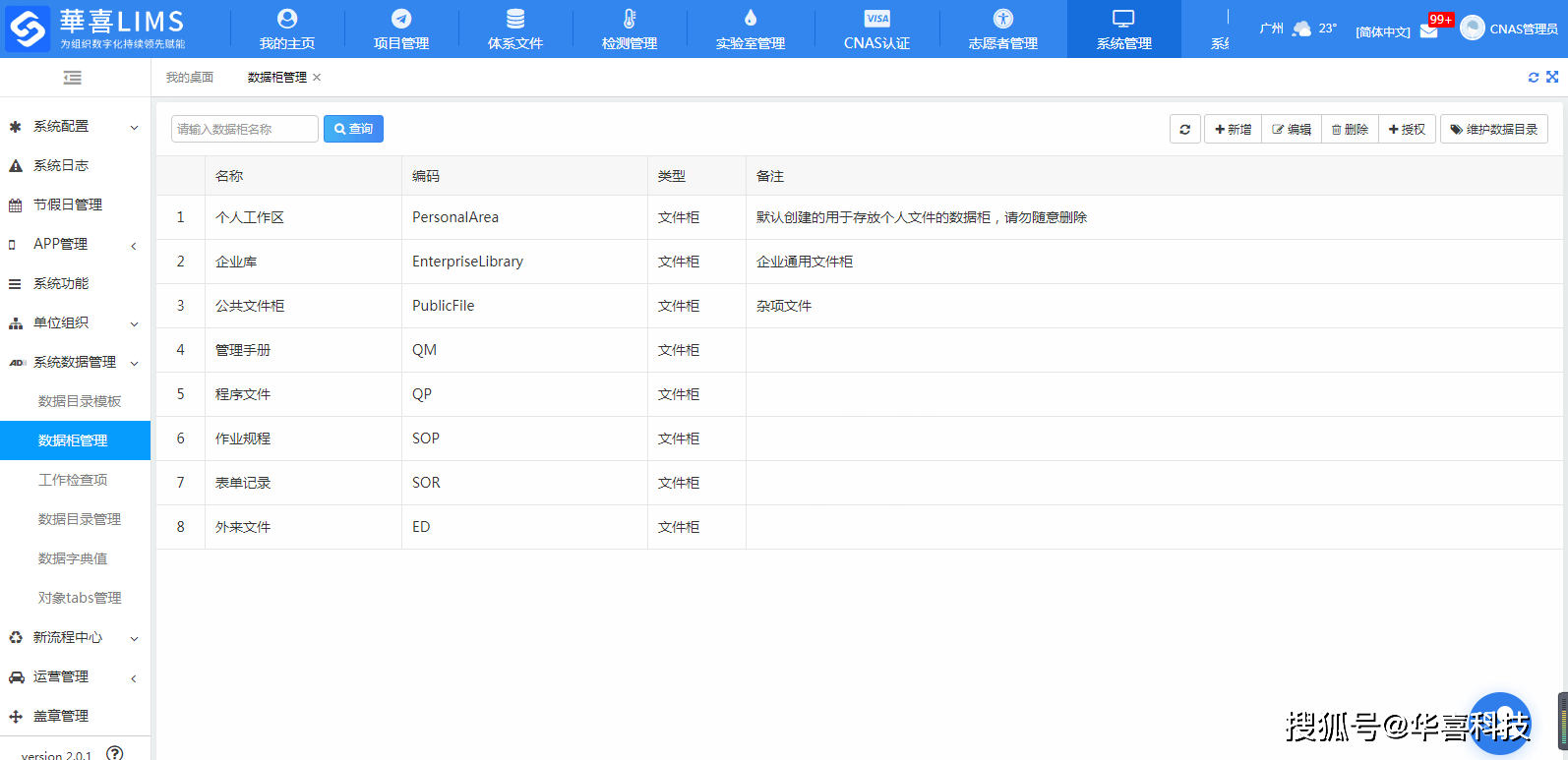
Task: Switch to 我的桌面 tab
Action: [x=190, y=78]
